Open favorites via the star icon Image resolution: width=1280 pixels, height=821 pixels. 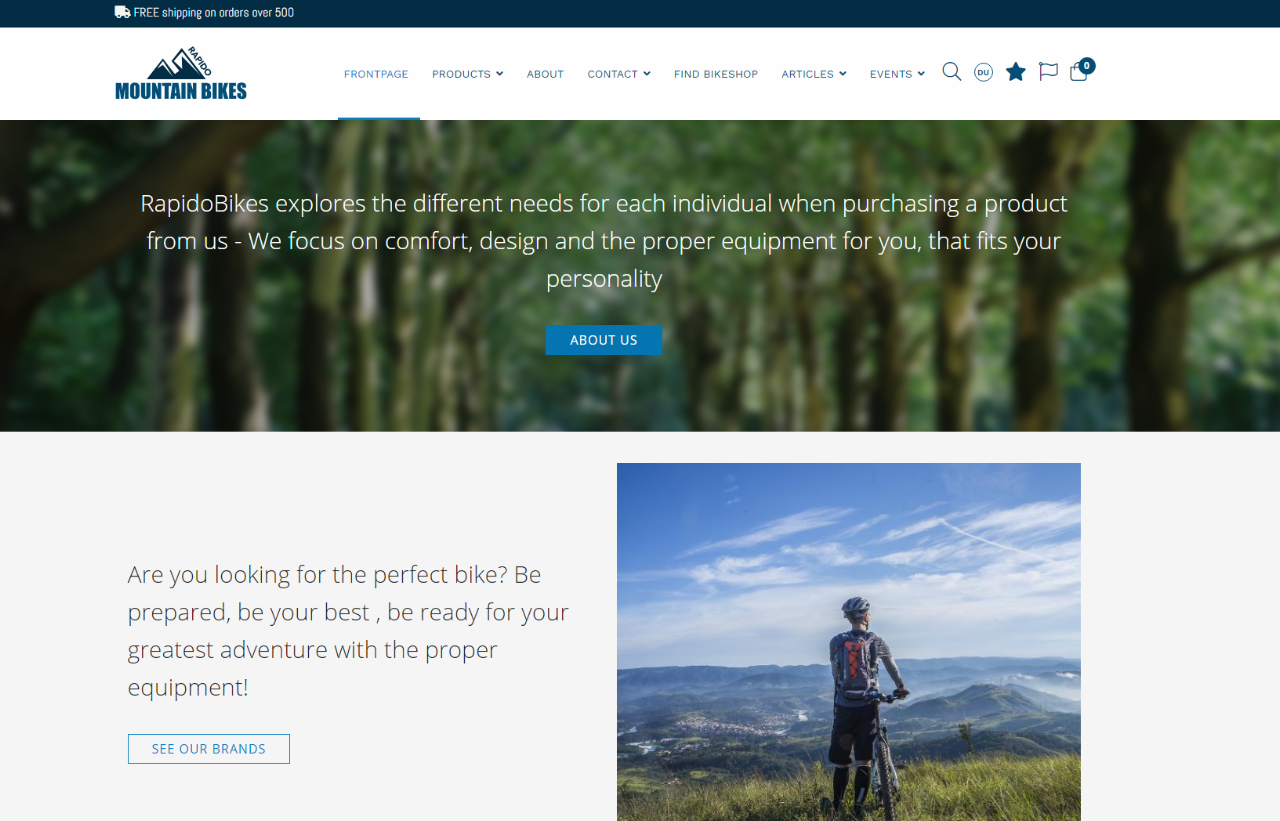click(1016, 72)
